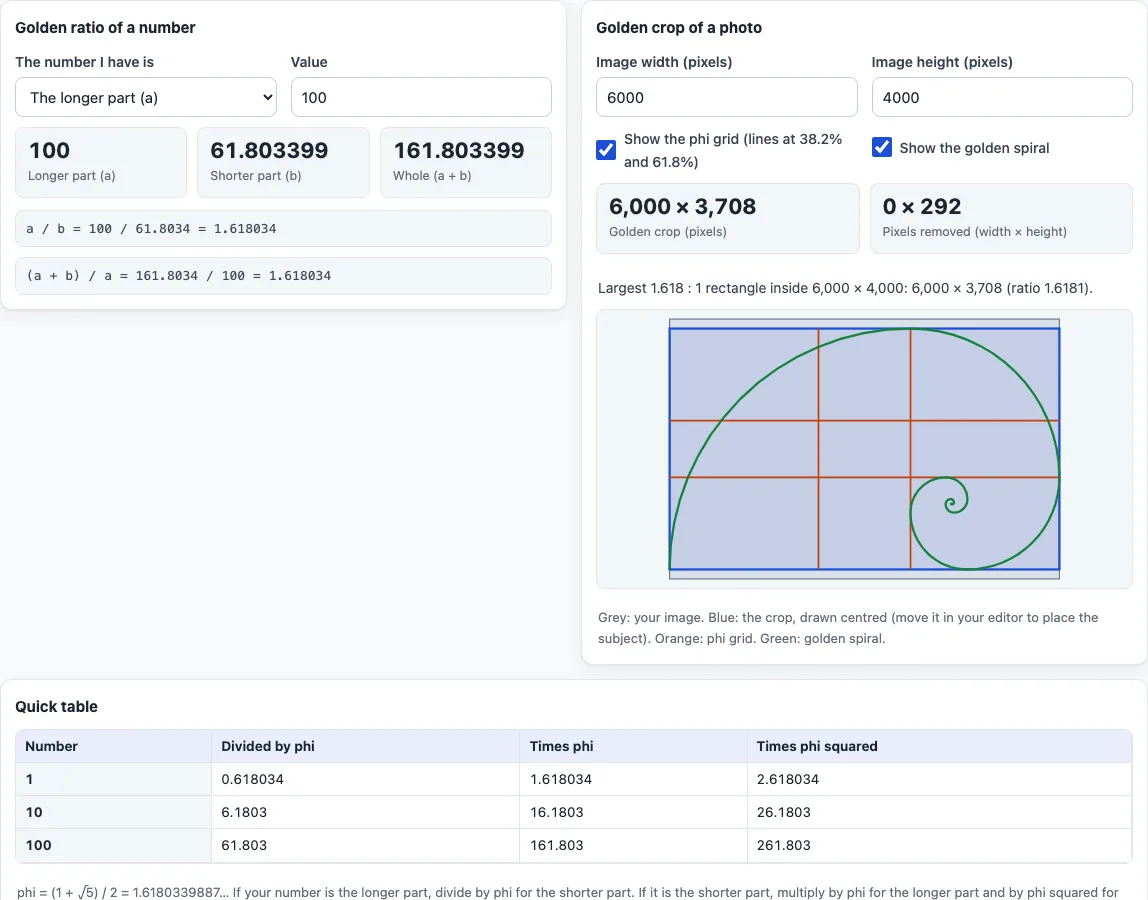Click the (a + b) / a formula line
Screen dimensions: 1148x900
coord(283,276)
